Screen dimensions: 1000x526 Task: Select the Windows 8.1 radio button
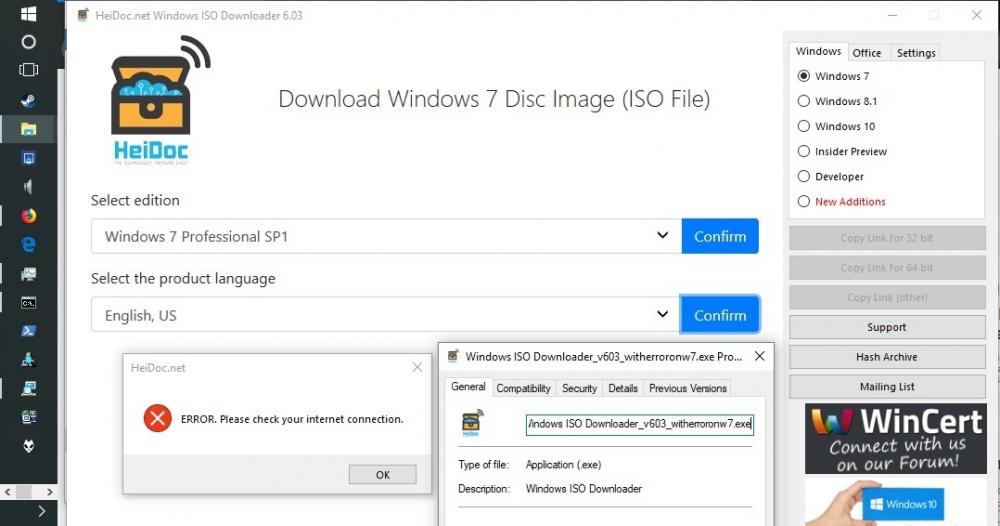[804, 101]
